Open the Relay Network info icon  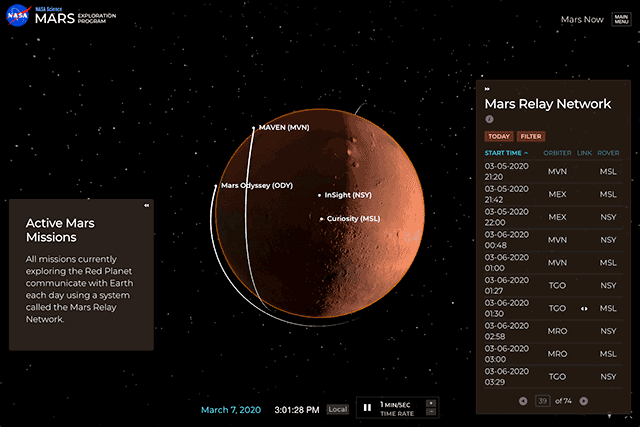pos(489,119)
